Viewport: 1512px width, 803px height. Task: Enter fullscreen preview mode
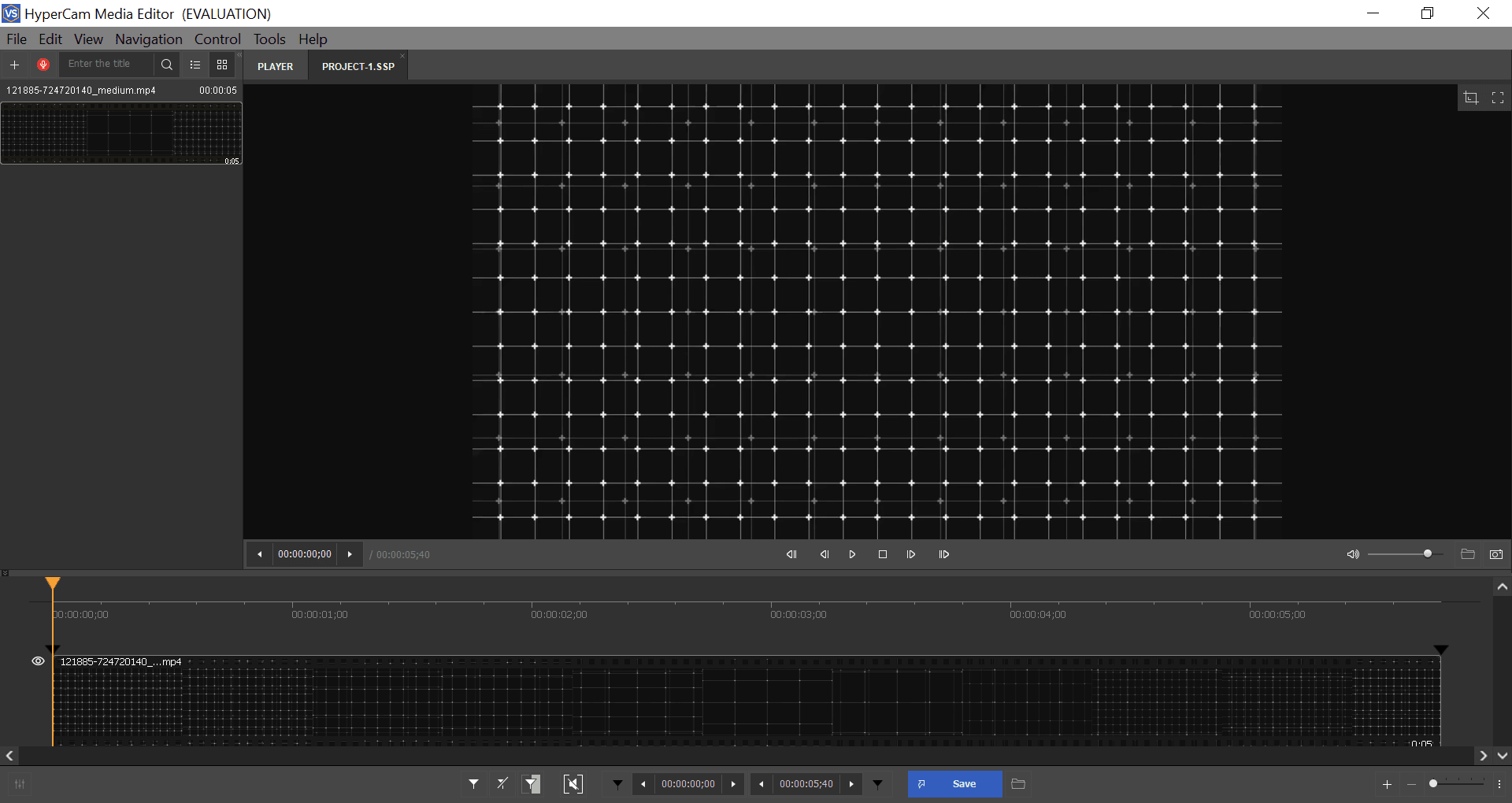pos(1498,98)
